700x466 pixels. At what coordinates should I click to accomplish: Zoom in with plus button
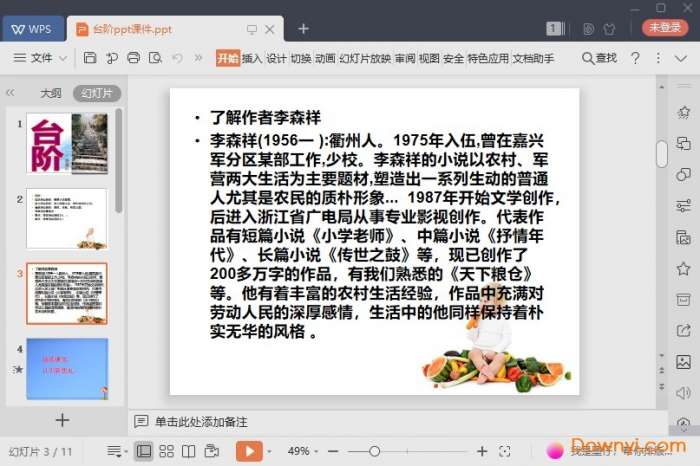pyautogui.click(x=482, y=451)
